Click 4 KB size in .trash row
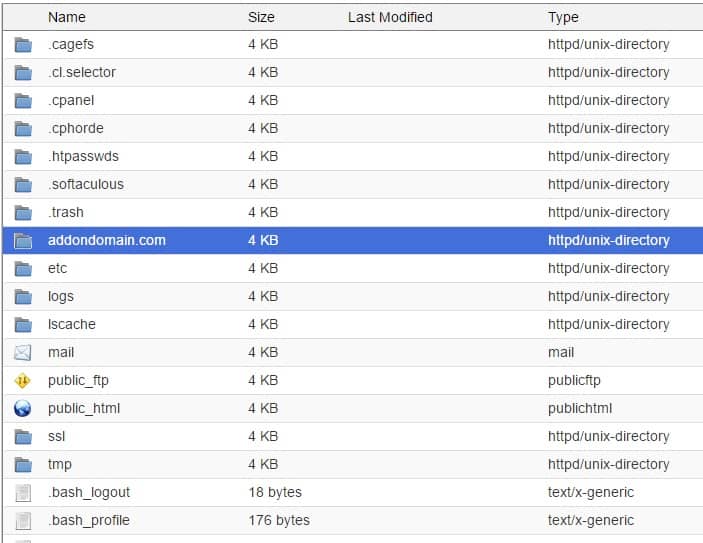The width and height of the screenshot is (703, 543). click(263, 212)
